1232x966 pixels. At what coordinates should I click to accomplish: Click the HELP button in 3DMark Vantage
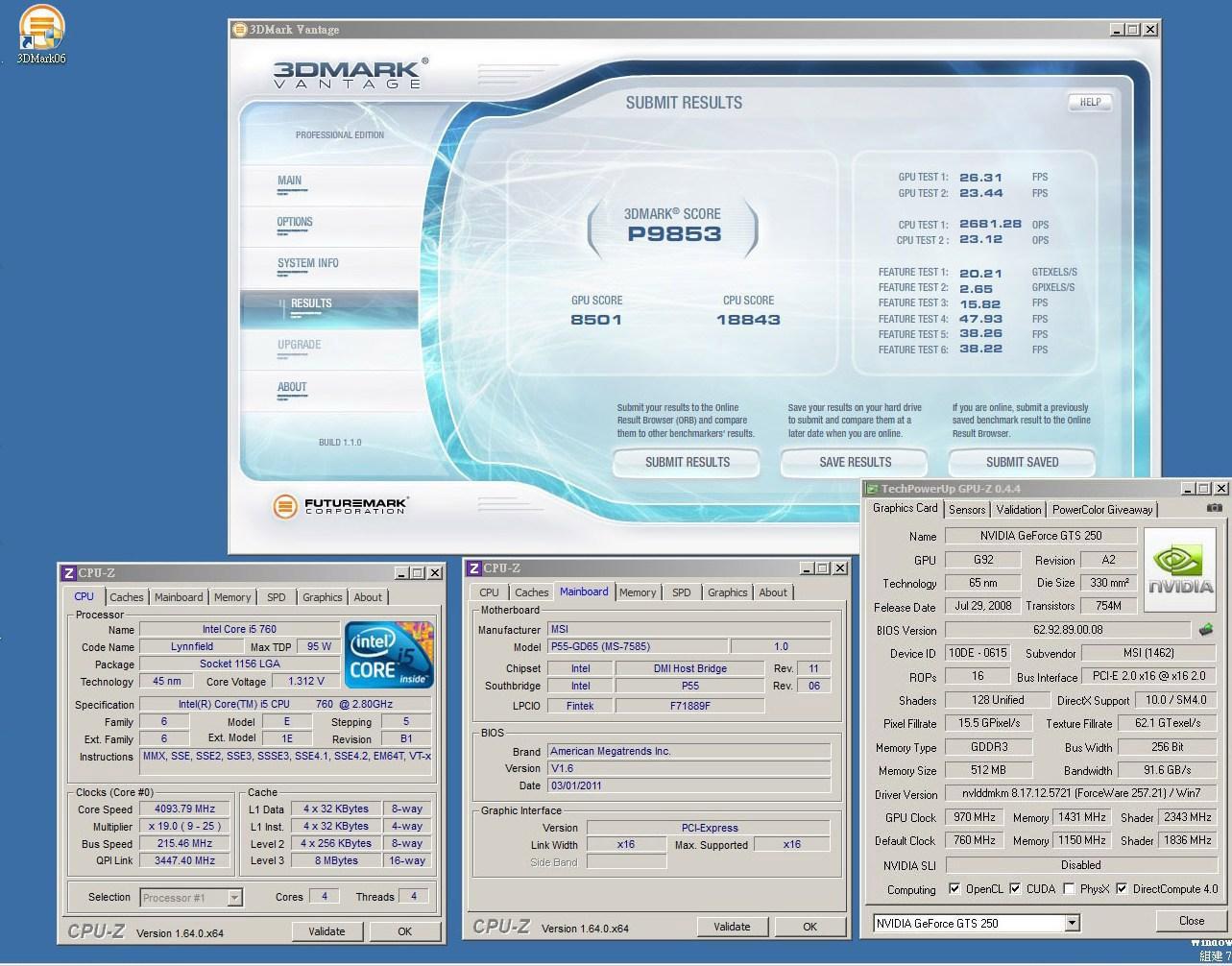(1090, 102)
